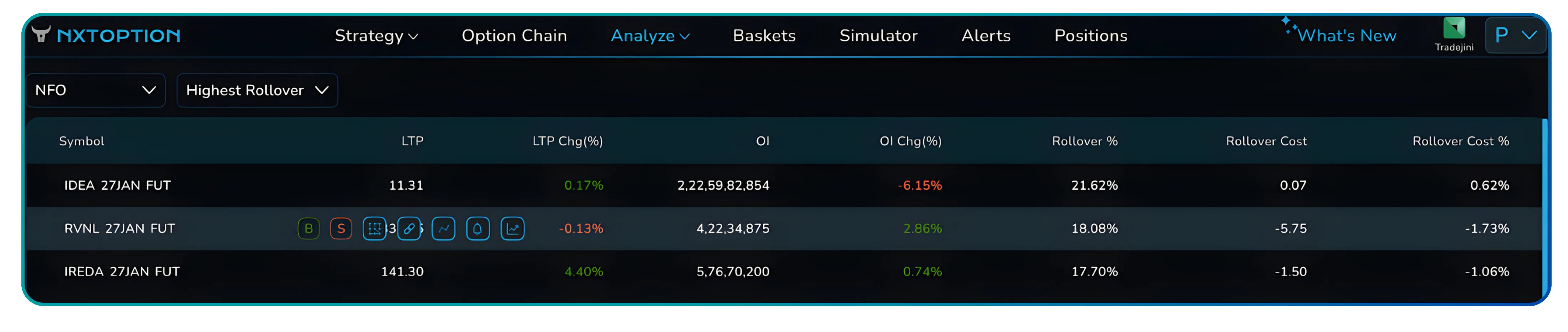Image resolution: width=1568 pixels, height=332 pixels.
Task: Open the price chart icon on RVNL row
Action: 443,229
